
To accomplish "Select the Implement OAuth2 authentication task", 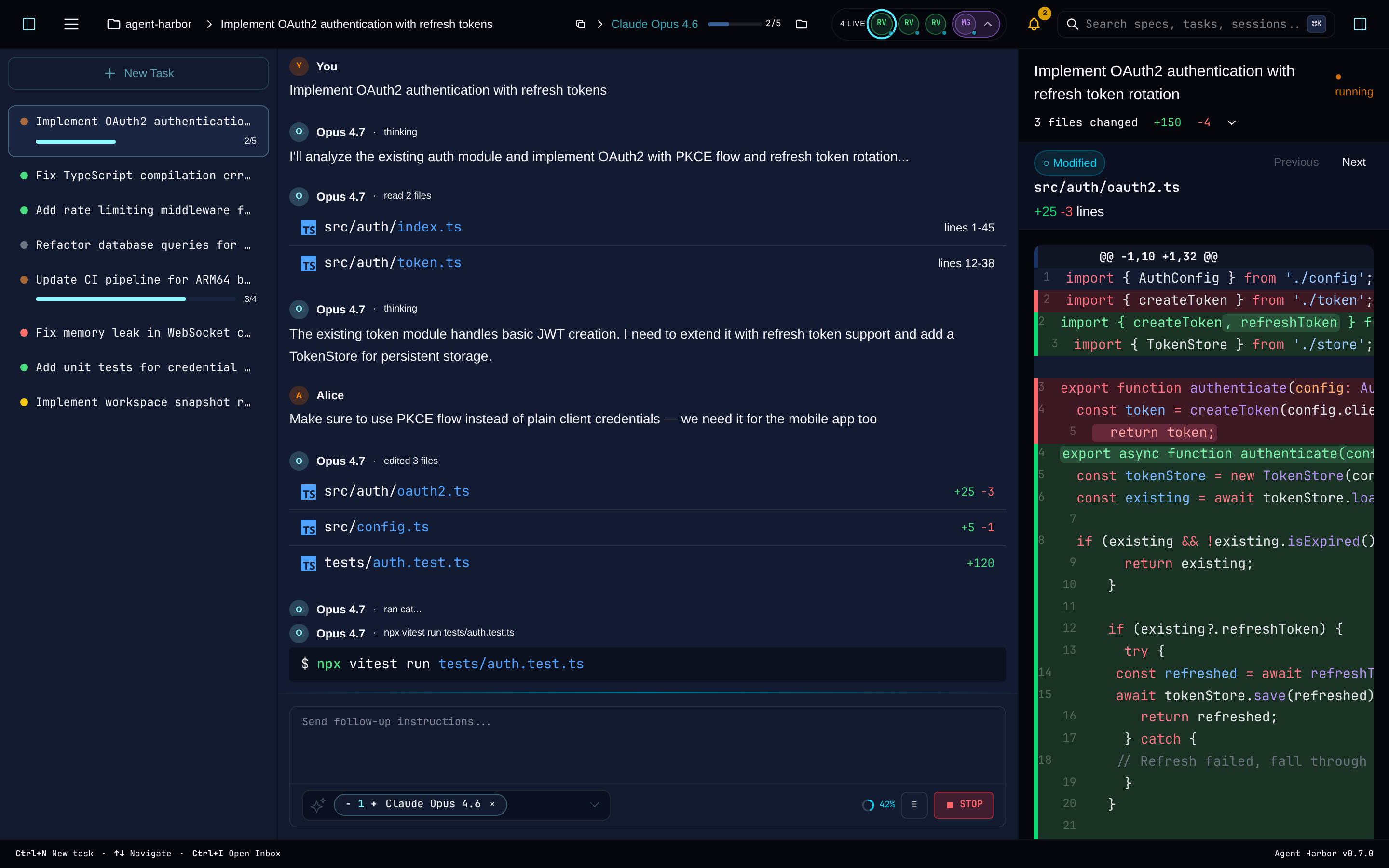I will (138, 131).
